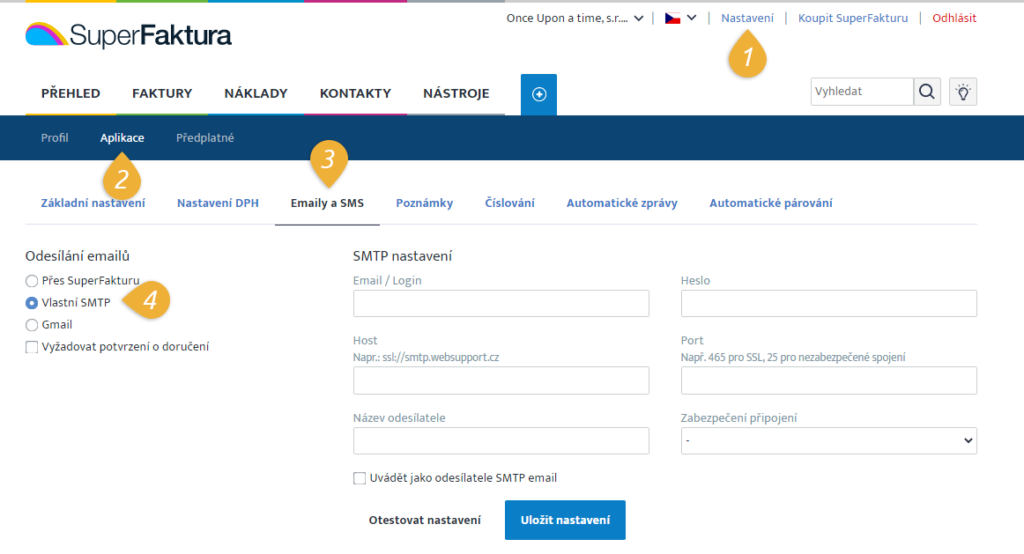Open the KONTAKTY main menu

[355, 93]
